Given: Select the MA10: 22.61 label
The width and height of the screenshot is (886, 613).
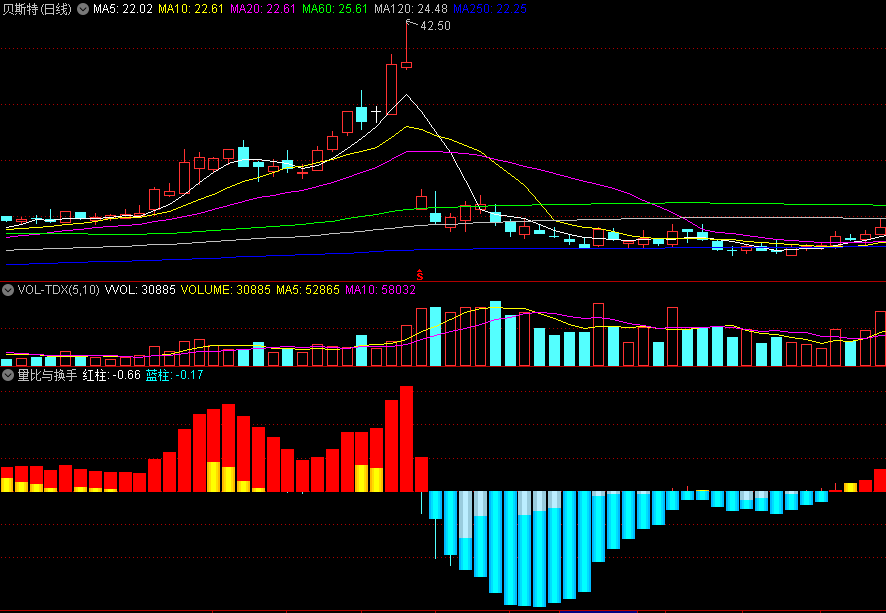Looking at the screenshot, I should (x=191, y=9).
